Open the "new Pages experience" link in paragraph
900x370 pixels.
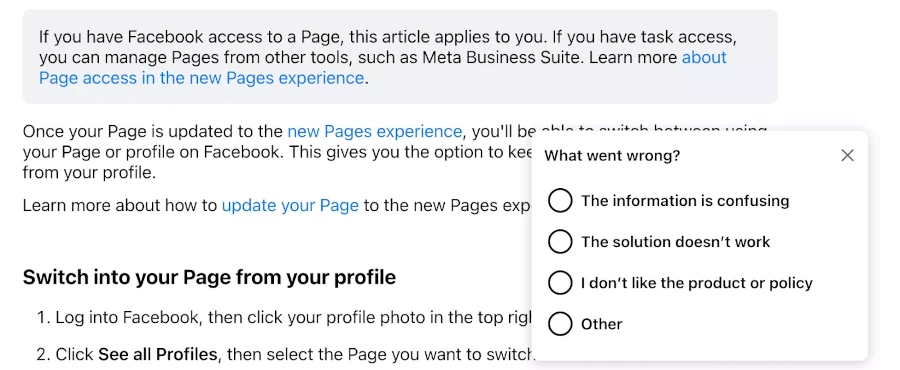(x=374, y=131)
